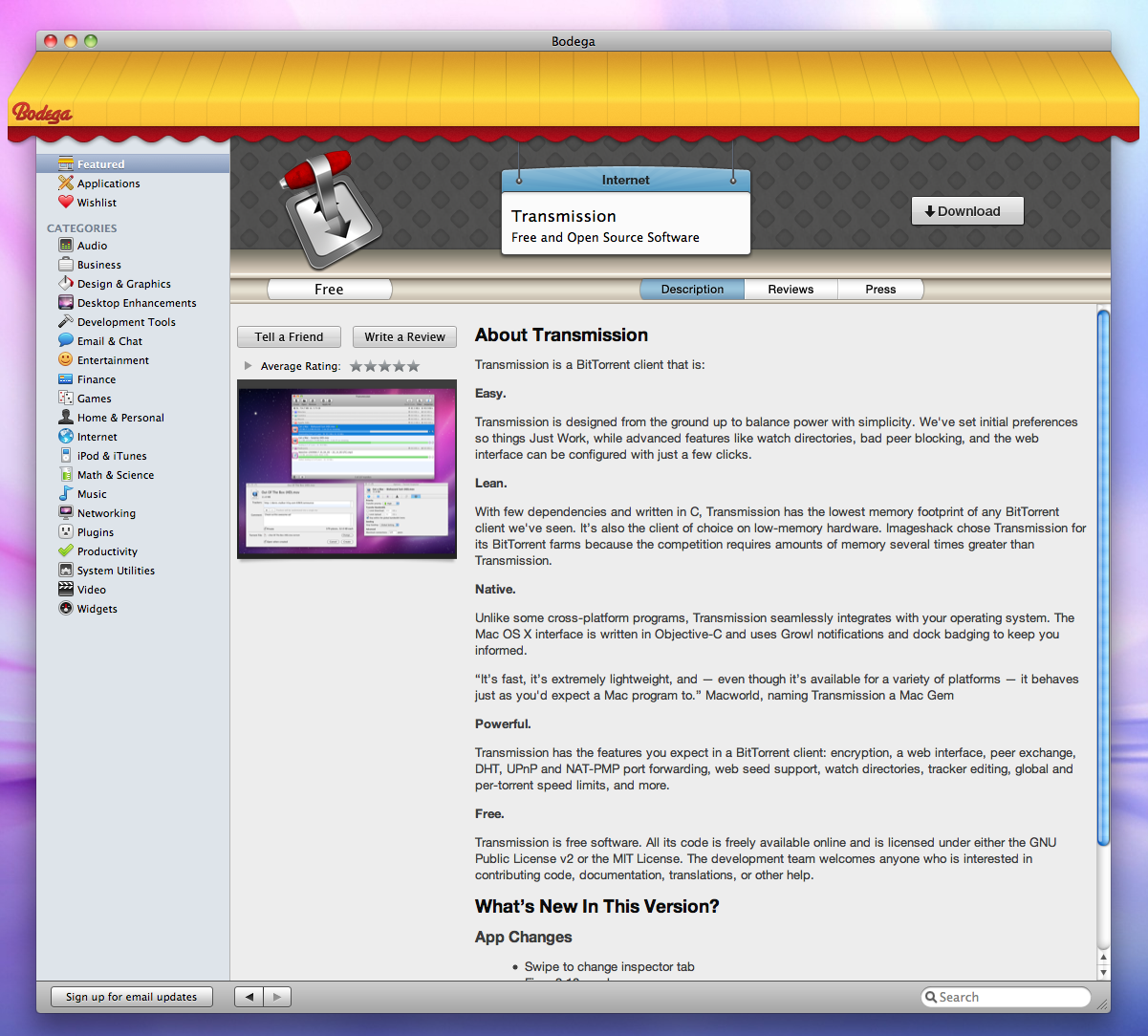The width and height of the screenshot is (1148, 1036).
Task: Expand the Average Rating disclosure triangle
Action: 249,366
